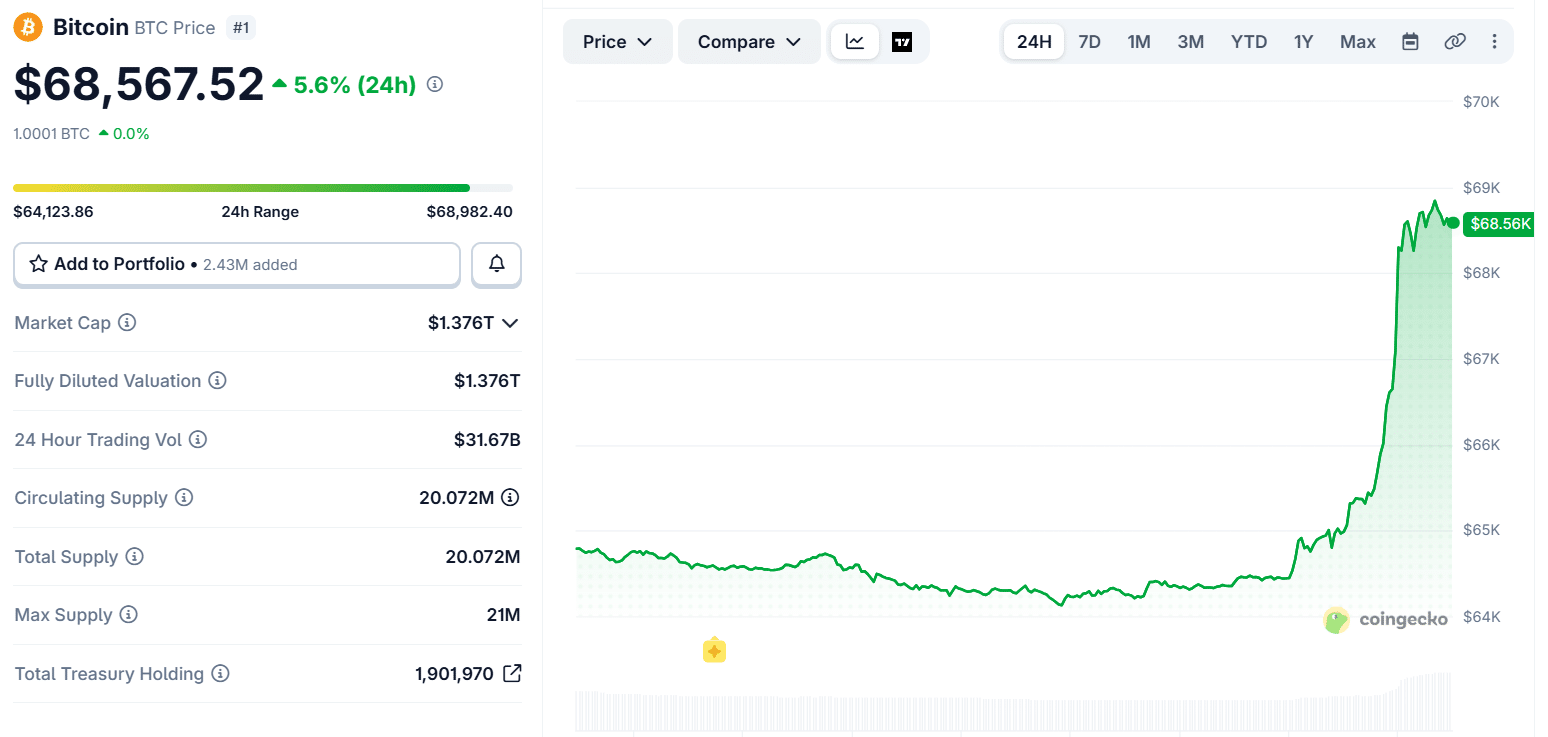Click the 21M max supply value
The width and height of the screenshot is (1548, 737).
(x=503, y=614)
